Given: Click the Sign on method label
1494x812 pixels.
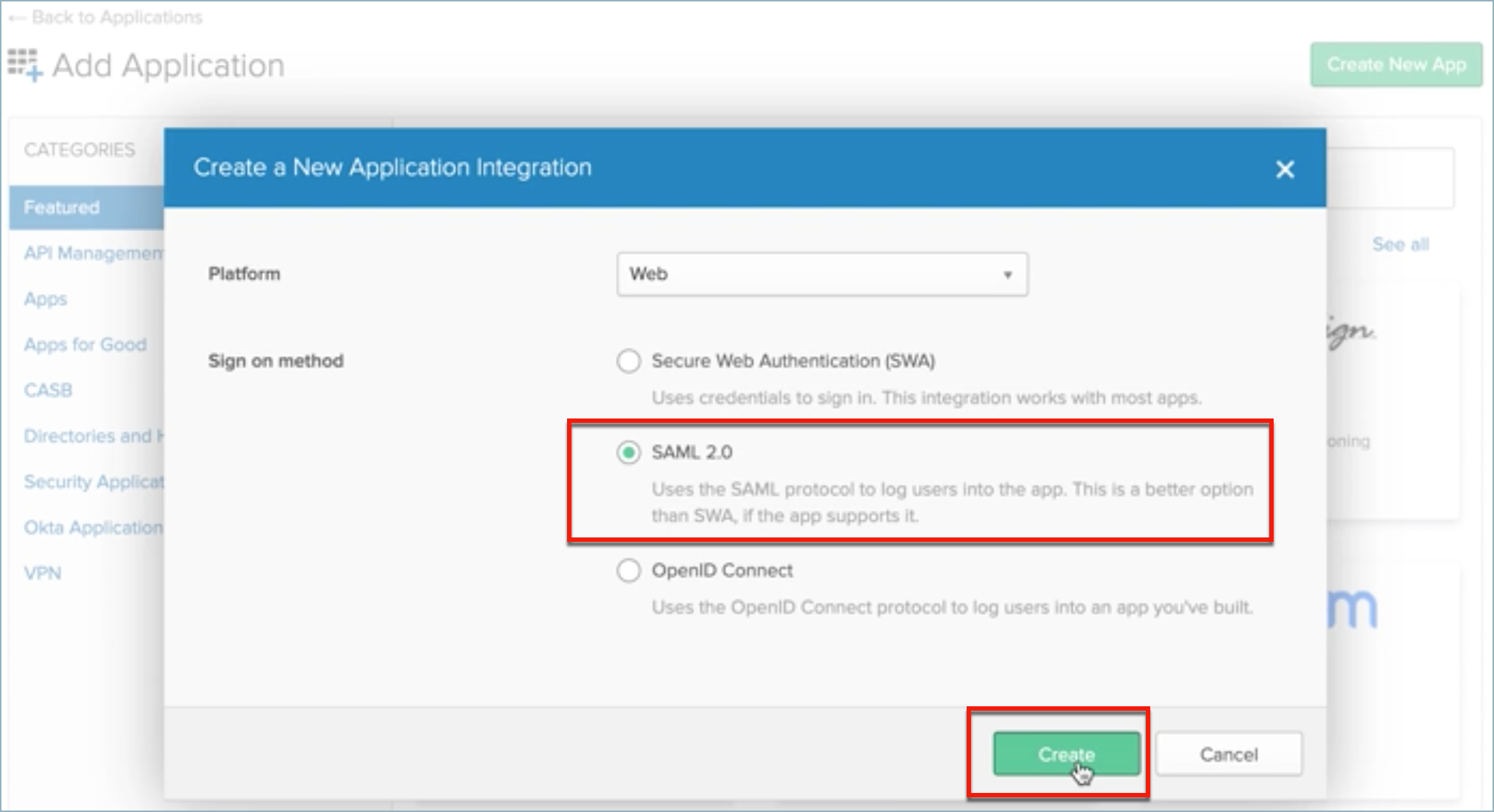Looking at the screenshot, I should coord(275,361).
